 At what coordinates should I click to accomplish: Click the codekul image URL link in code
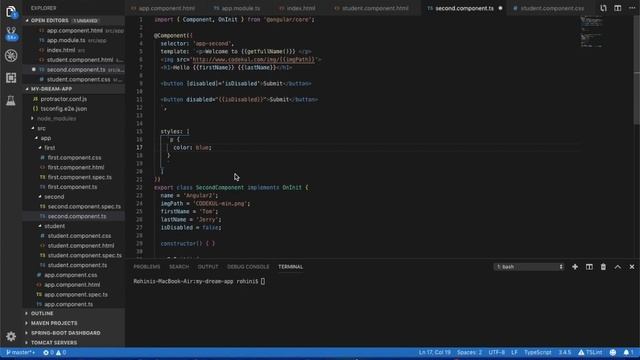[x=253, y=60]
